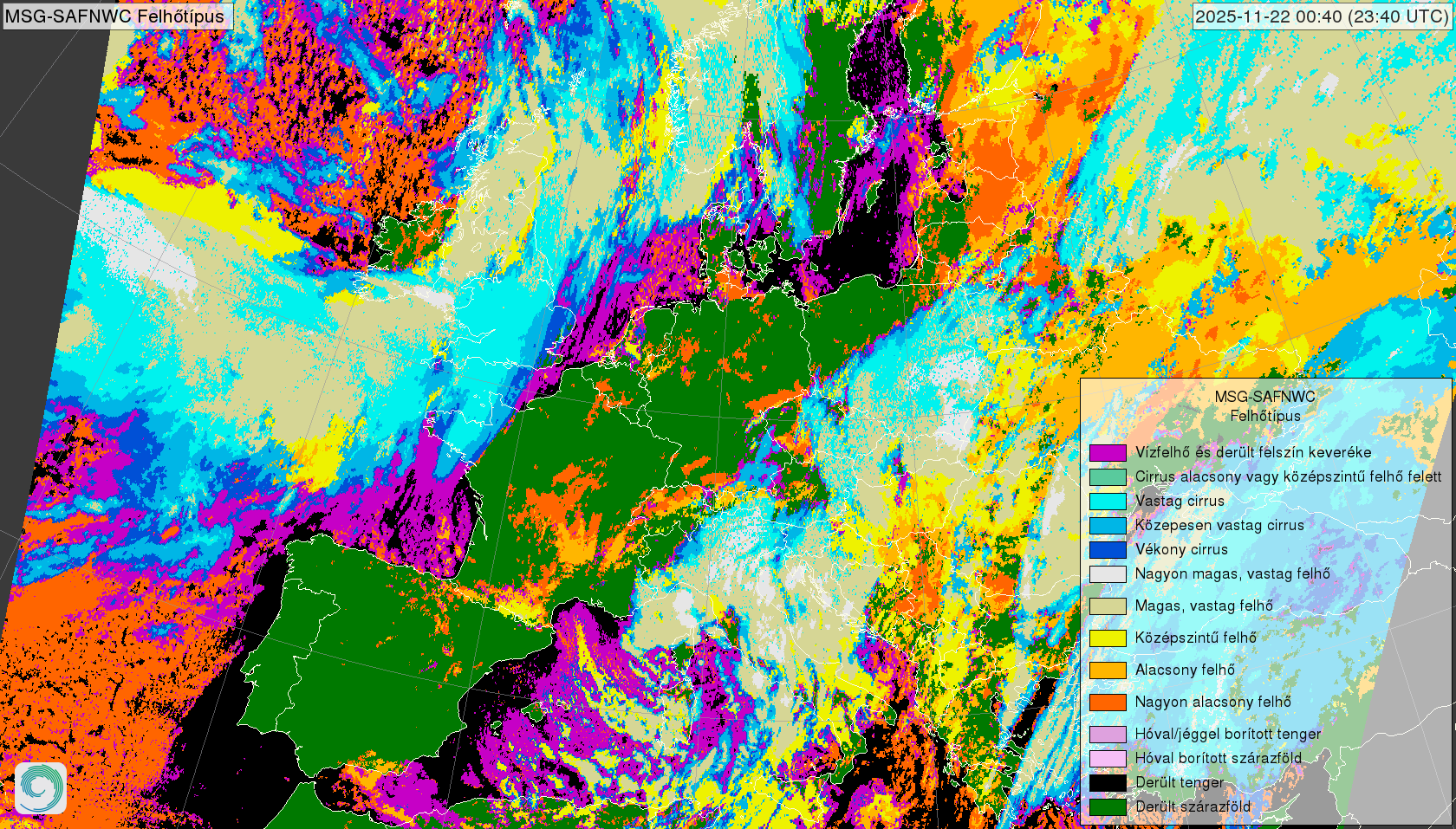Select the green Cirrus alacsony felhő felett swatch
The height and width of the screenshot is (829, 1456).
(1107, 476)
